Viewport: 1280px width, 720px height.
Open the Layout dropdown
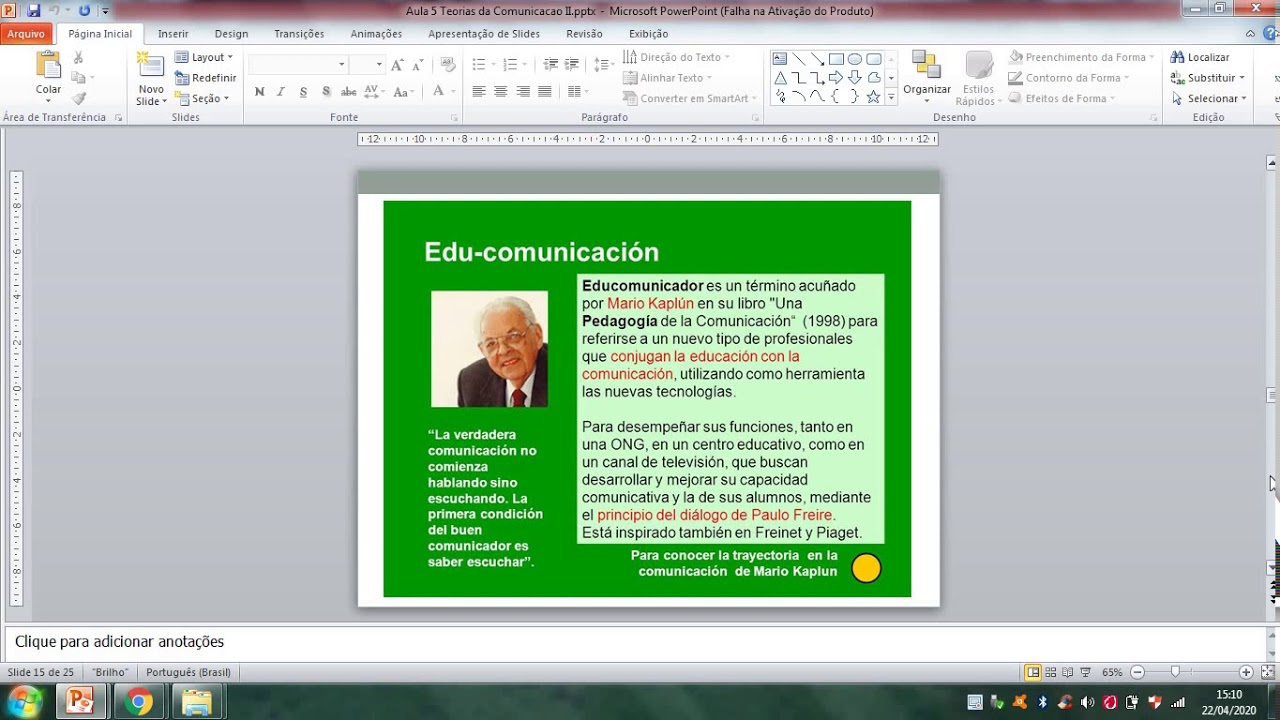coord(204,57)
